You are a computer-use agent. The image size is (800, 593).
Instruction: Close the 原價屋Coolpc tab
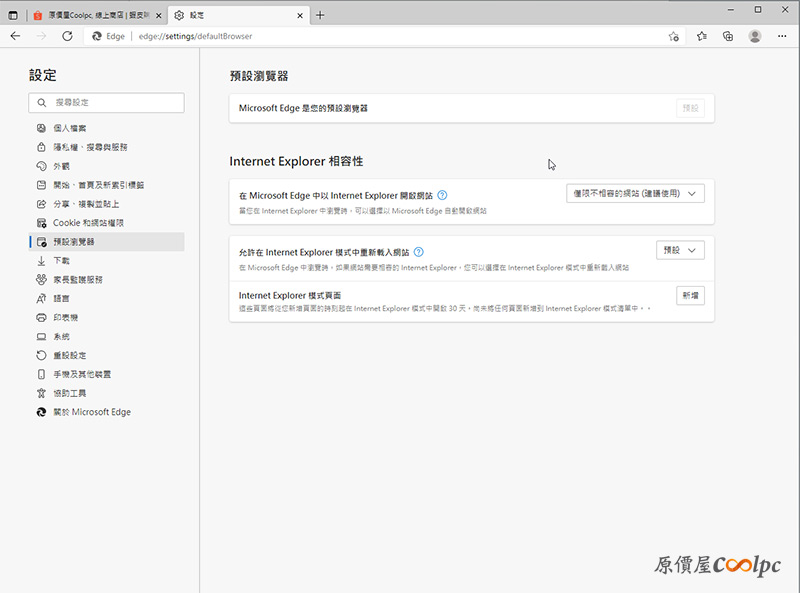(159, 16)
